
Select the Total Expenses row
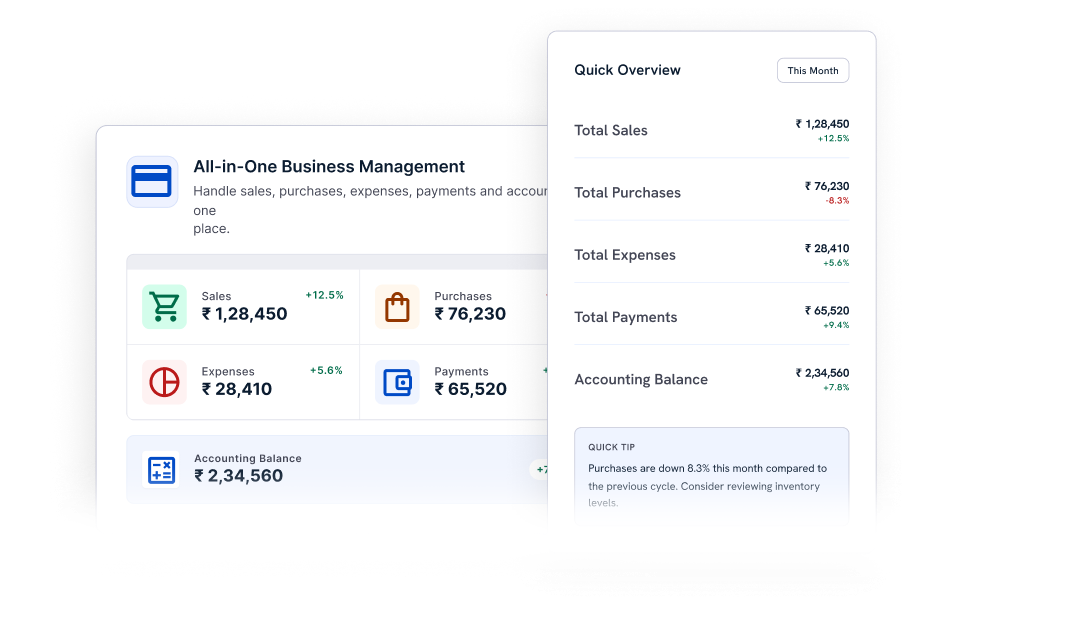[712, 255]
